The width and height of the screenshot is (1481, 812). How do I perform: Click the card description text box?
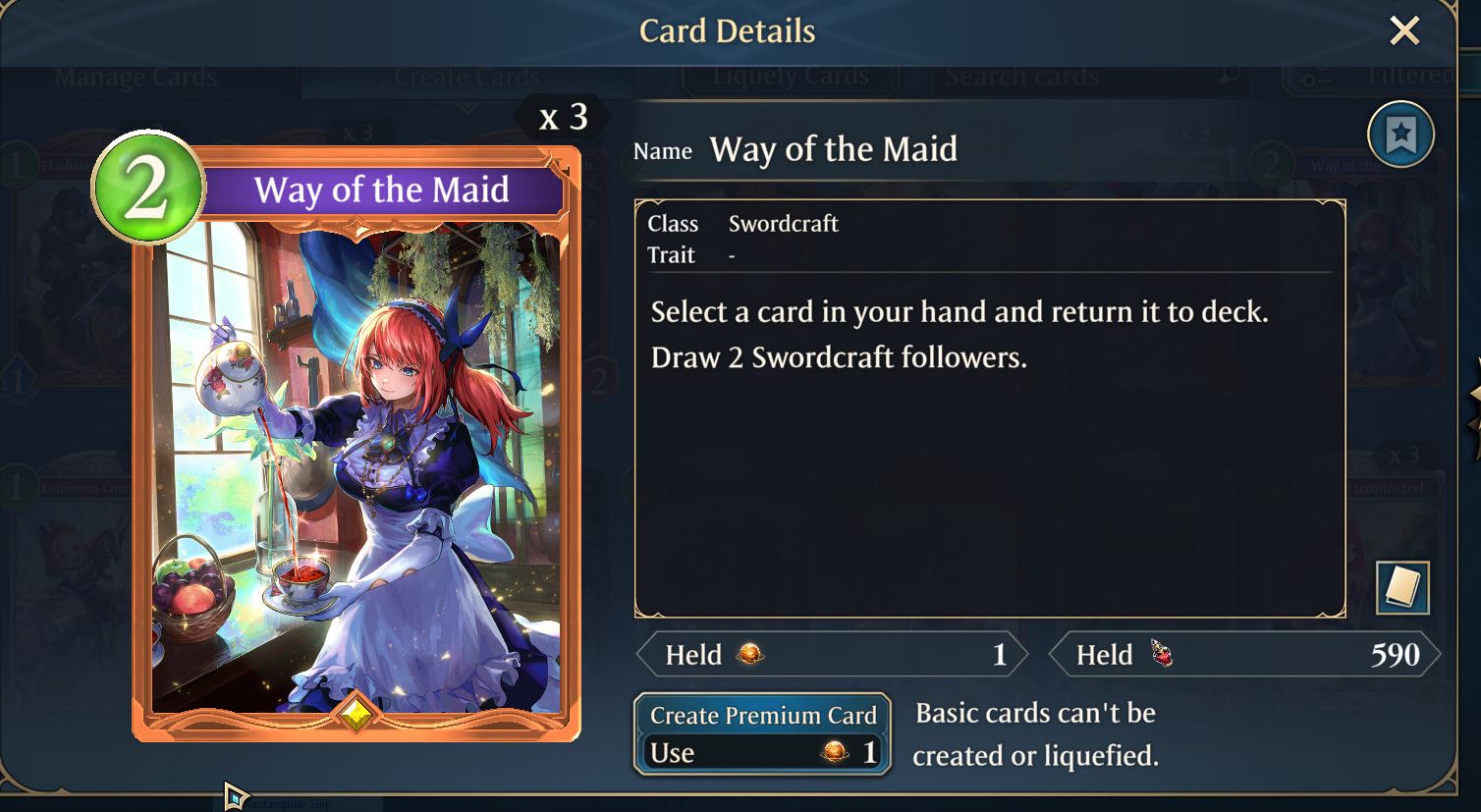990,408
